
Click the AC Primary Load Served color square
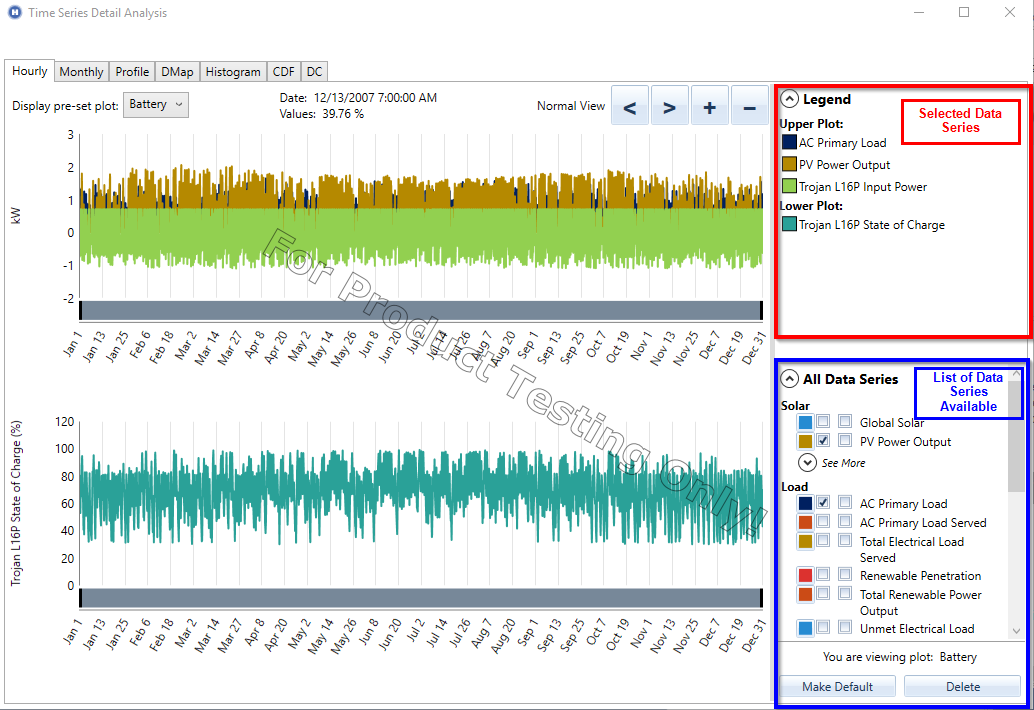[x=805, y=522]
